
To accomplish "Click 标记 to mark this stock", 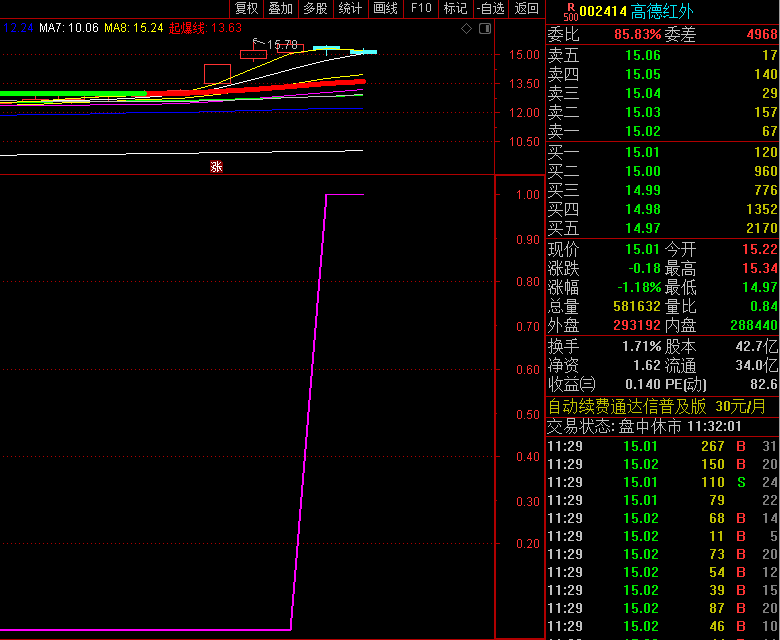I will tap(455, 8).
